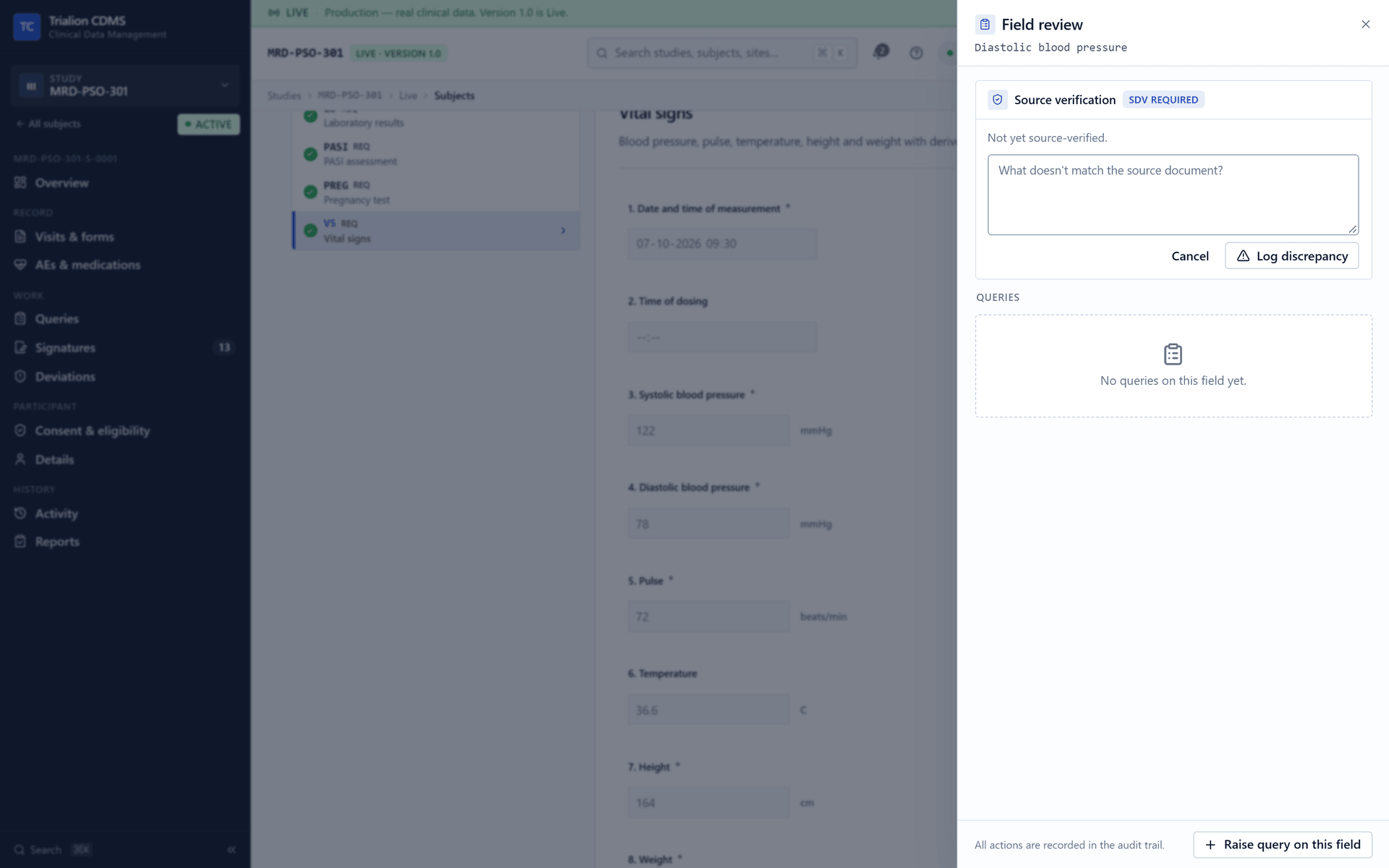Viewport: 1389px width, 868px height.
Task: Click the Deviations sidebar icon
Action: (x=20, y=377)
